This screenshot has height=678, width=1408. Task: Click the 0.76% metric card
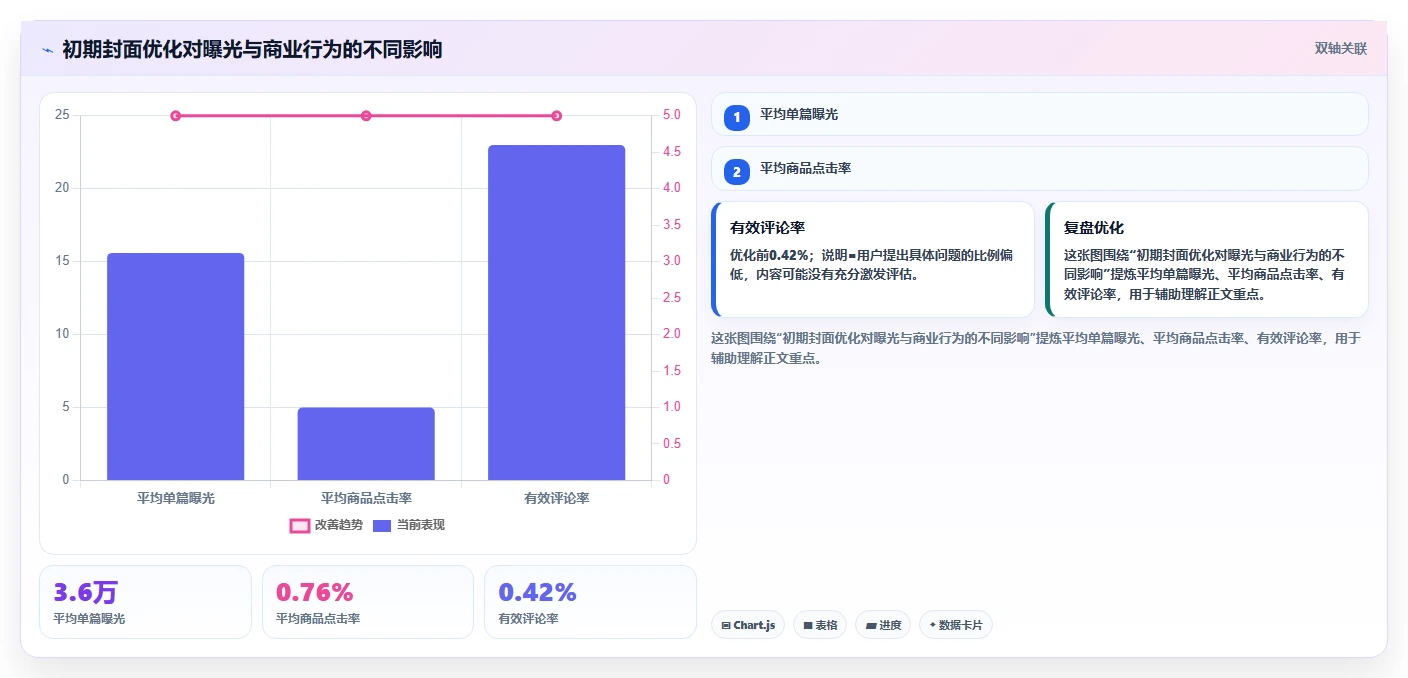[367, 601]
